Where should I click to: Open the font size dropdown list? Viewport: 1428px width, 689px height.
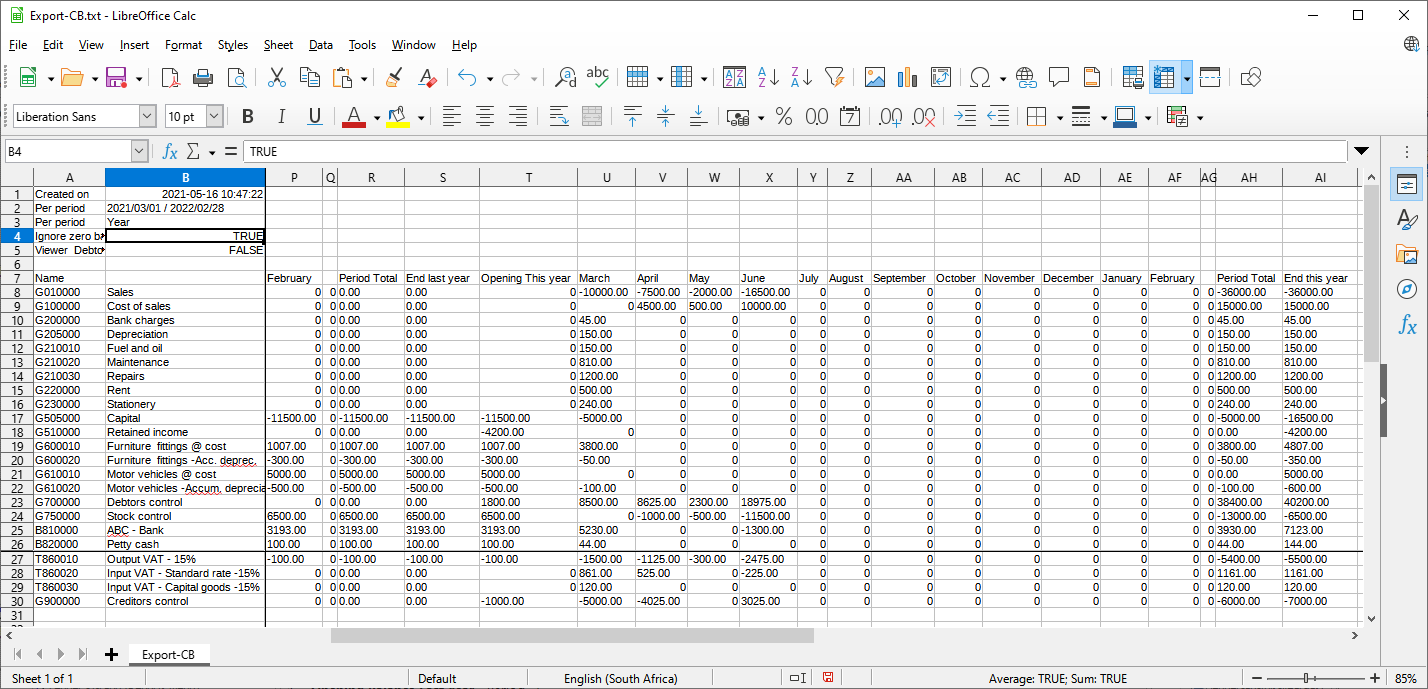pyautogui.click(x=214, y=117)
